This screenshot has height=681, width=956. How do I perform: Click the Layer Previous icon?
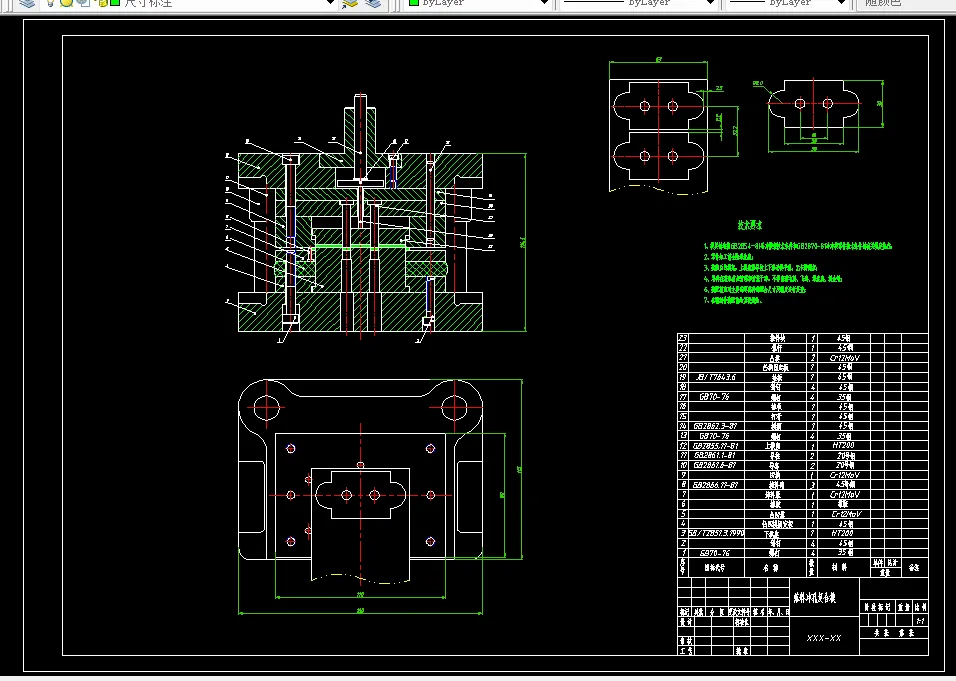[x=373, y=3]
